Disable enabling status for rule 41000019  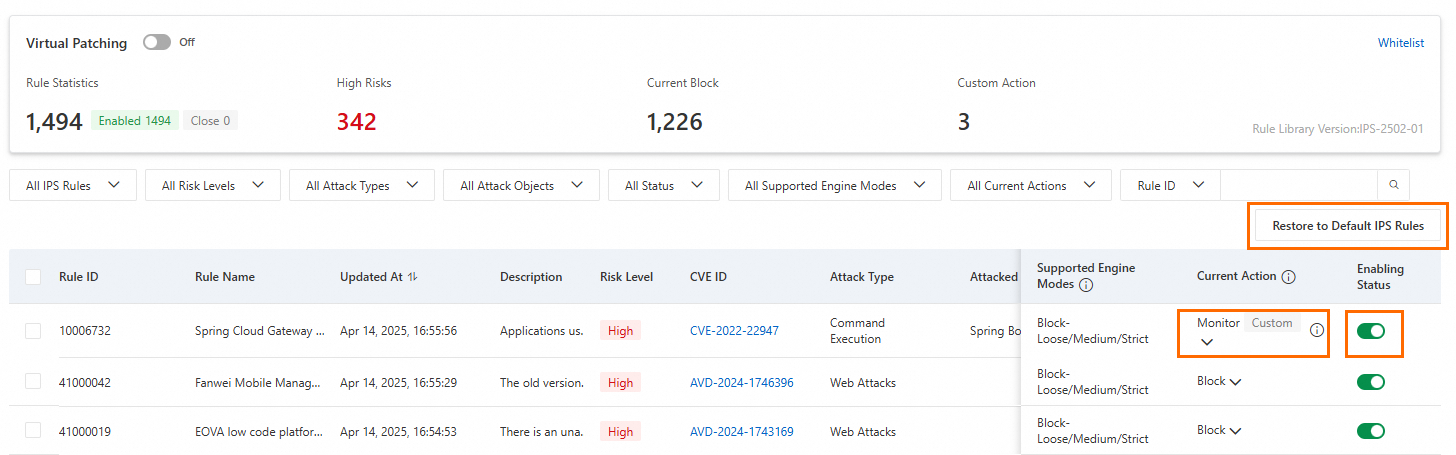(1371, 431)
